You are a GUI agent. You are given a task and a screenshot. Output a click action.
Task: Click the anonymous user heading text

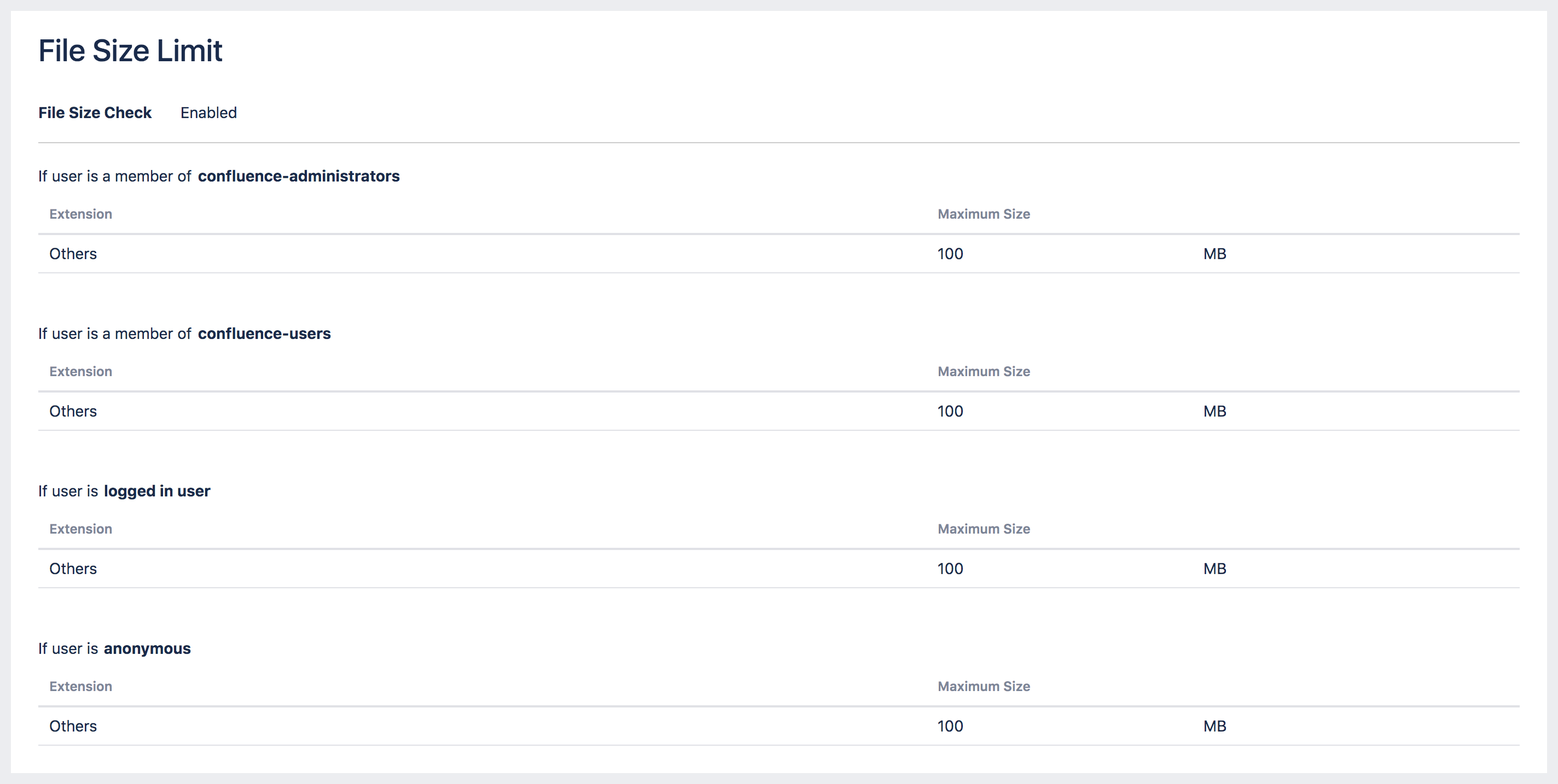point(147,648)
